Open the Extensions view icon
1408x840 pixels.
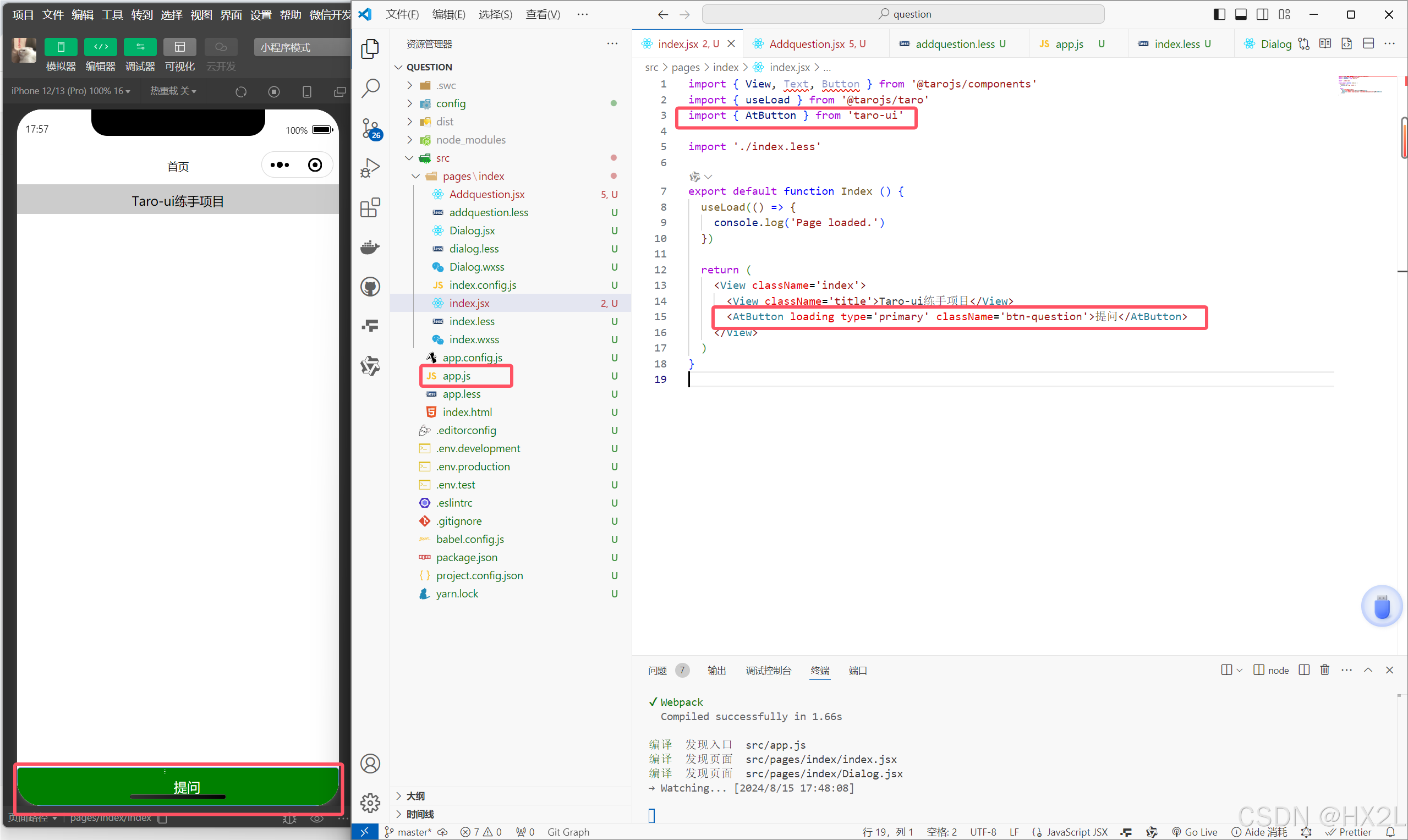click(370, 208)
